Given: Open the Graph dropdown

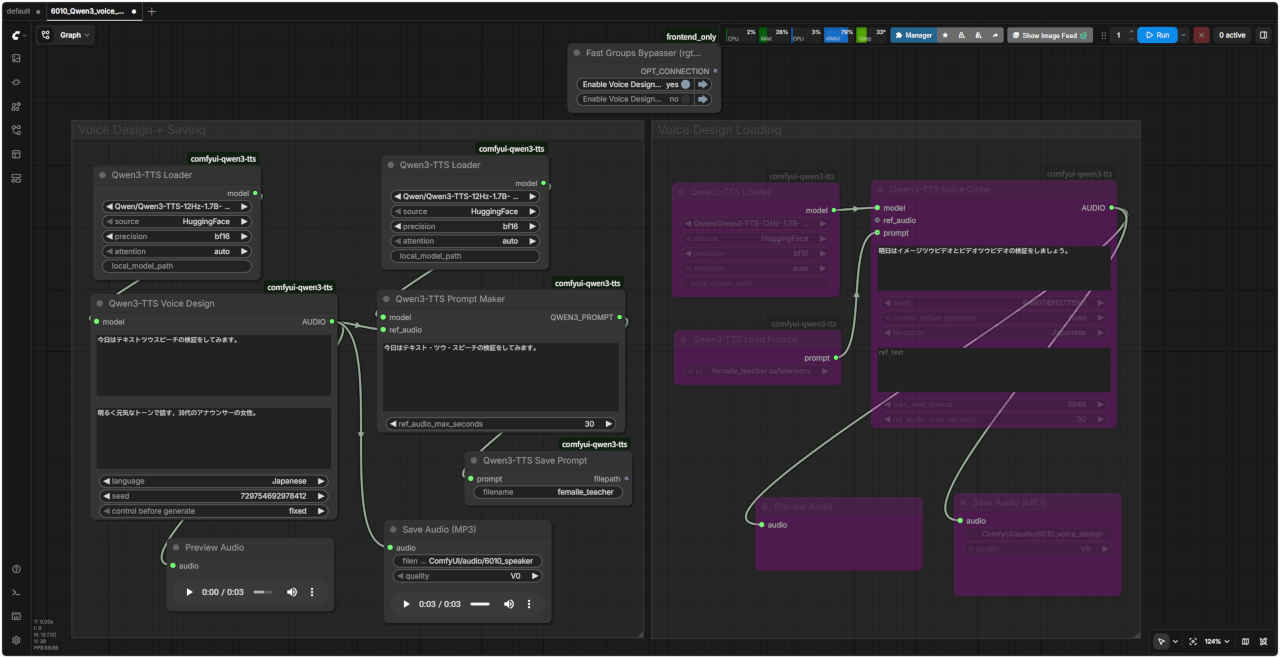Looking at the screenshot, I should (66, 35).
